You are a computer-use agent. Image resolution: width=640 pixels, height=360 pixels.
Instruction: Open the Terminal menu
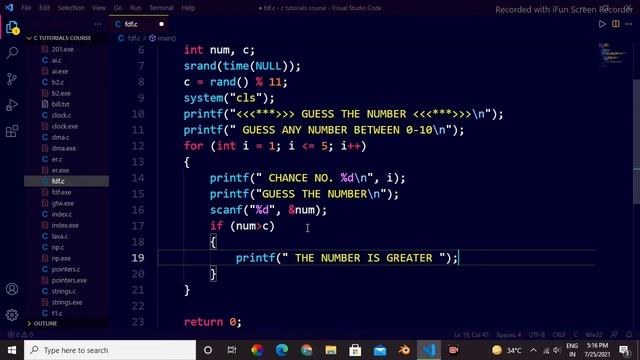click(161, 8)
